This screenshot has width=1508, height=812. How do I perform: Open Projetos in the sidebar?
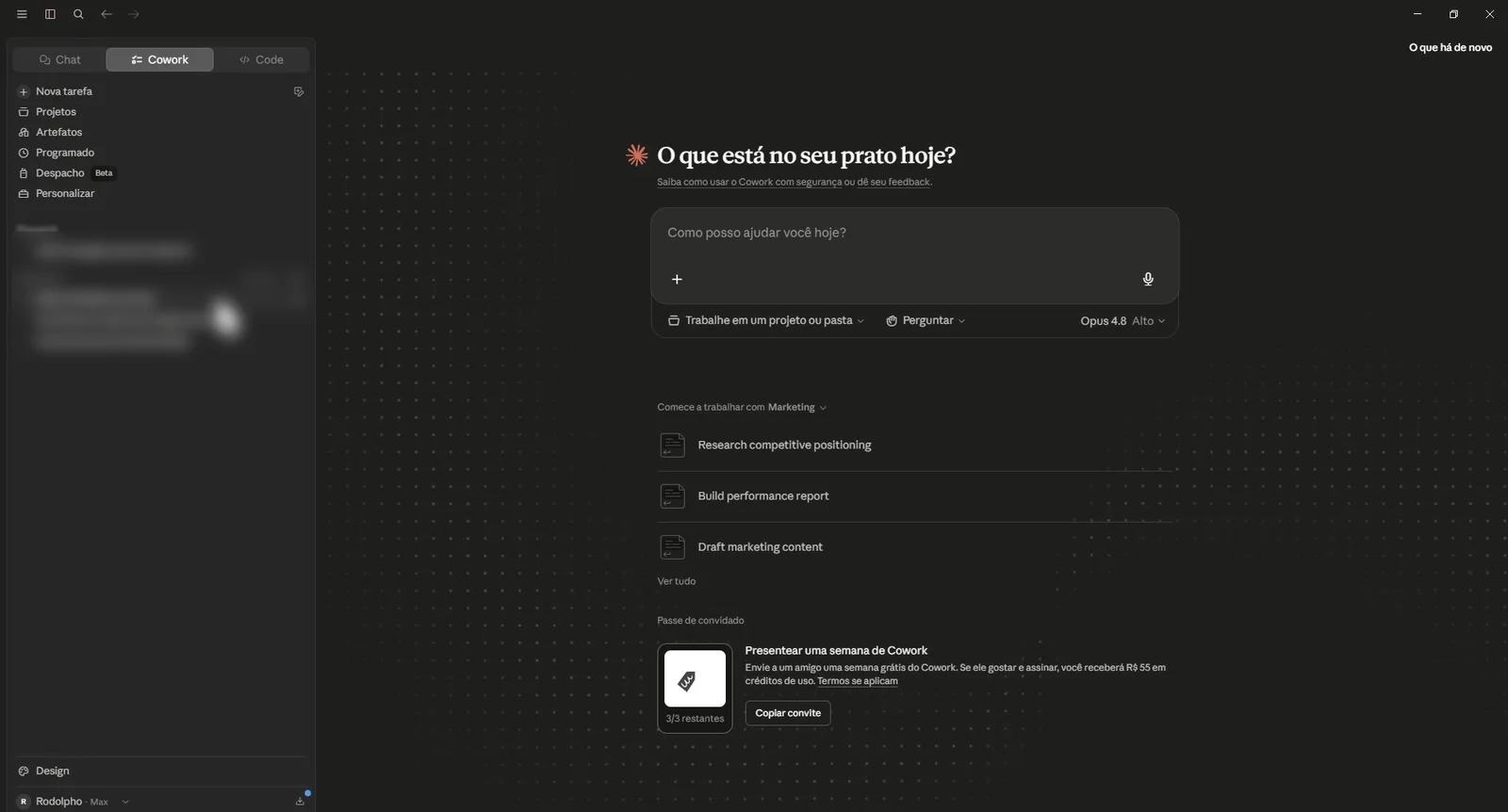tap(56, 112)
